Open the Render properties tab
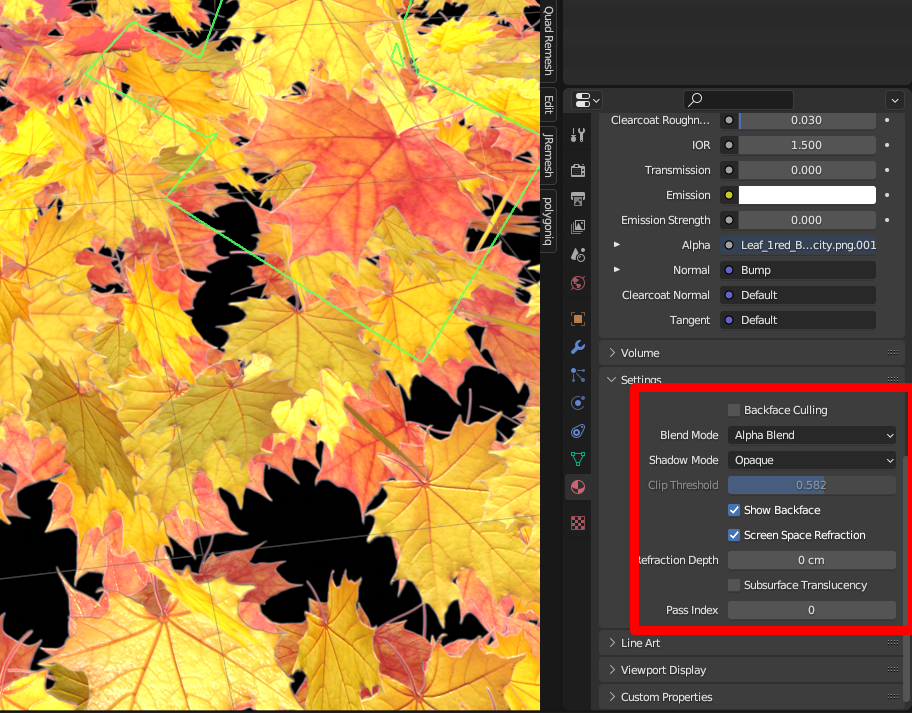 577,170
